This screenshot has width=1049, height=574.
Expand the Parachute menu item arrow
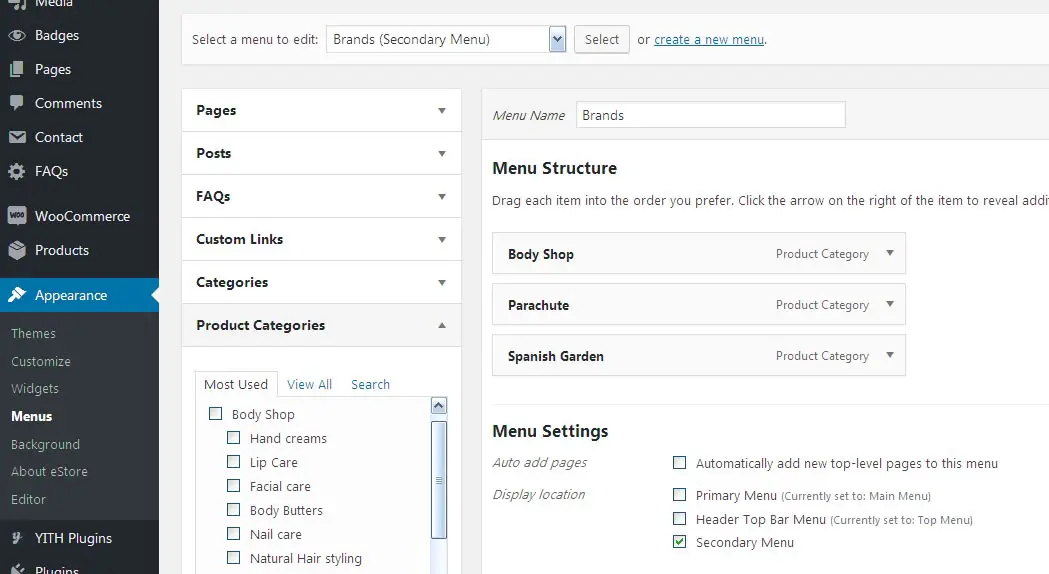tap(890, 304)
